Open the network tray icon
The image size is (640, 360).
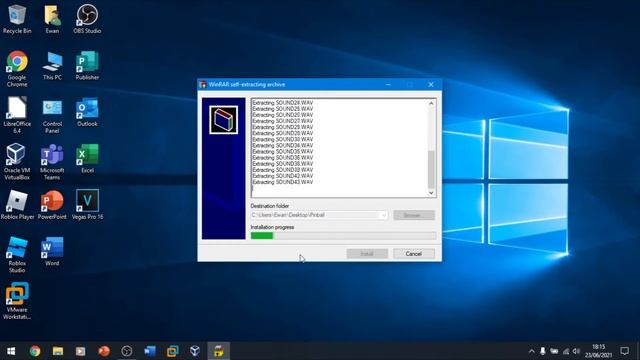pyautogui.click(x=565, y=351)
